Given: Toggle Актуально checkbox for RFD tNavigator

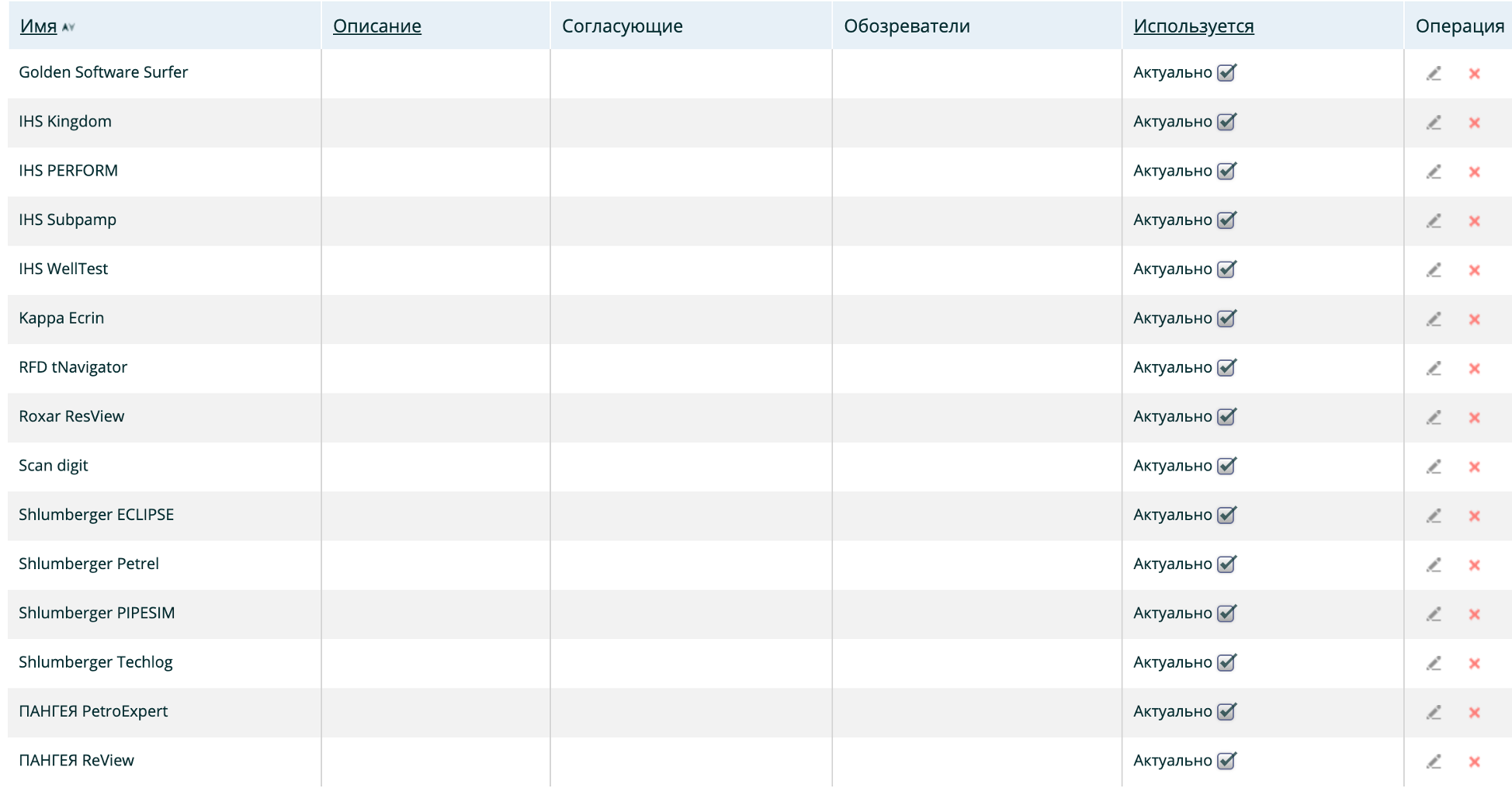Looking at the screenshot, I should pos(1226,367).
